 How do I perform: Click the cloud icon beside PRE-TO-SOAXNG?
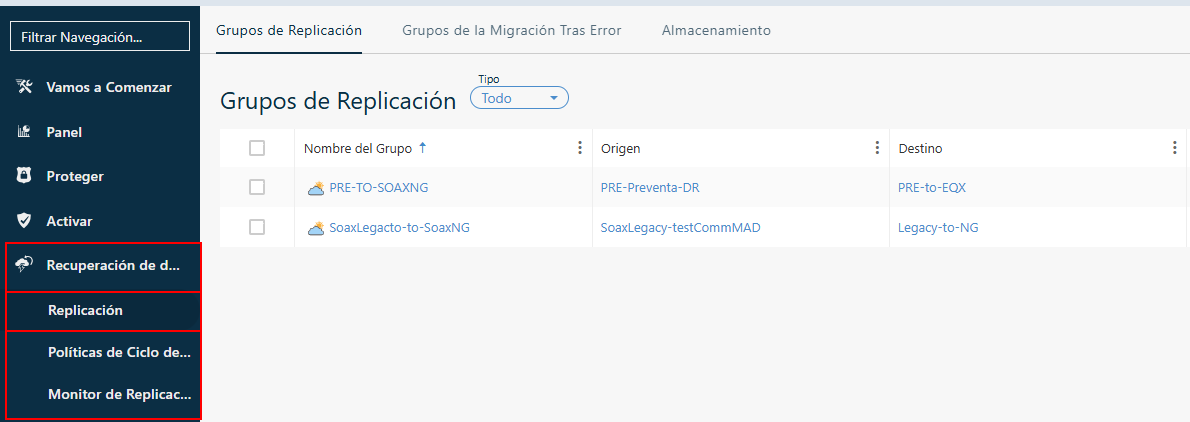(x=316, y=187)
